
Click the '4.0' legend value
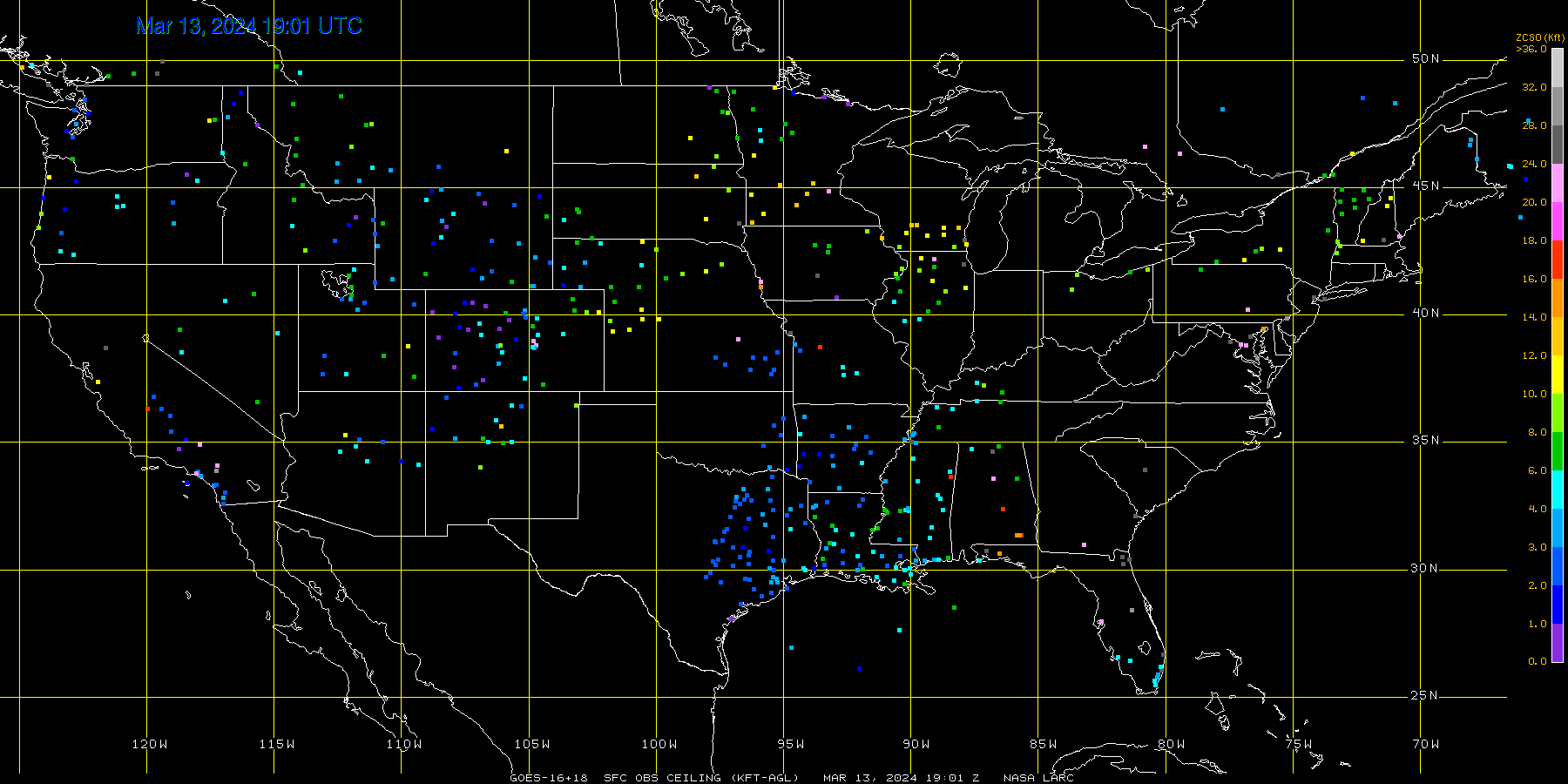click(x=1538, y=509)
